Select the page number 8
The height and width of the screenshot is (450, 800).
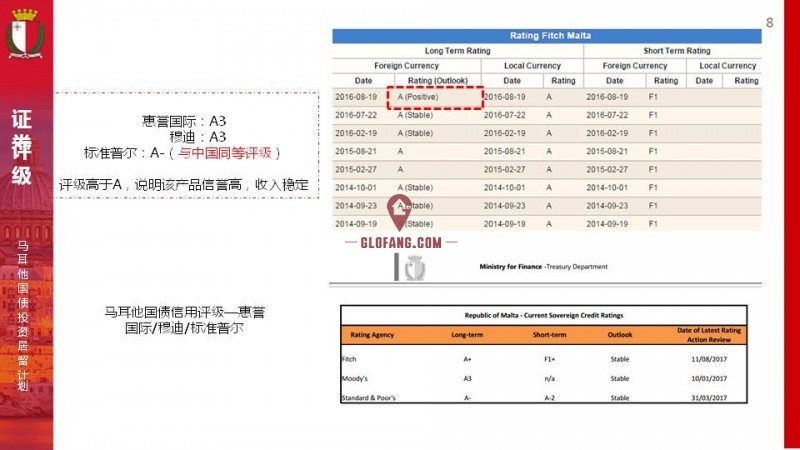pyautogui.click(x=769, y=23)
